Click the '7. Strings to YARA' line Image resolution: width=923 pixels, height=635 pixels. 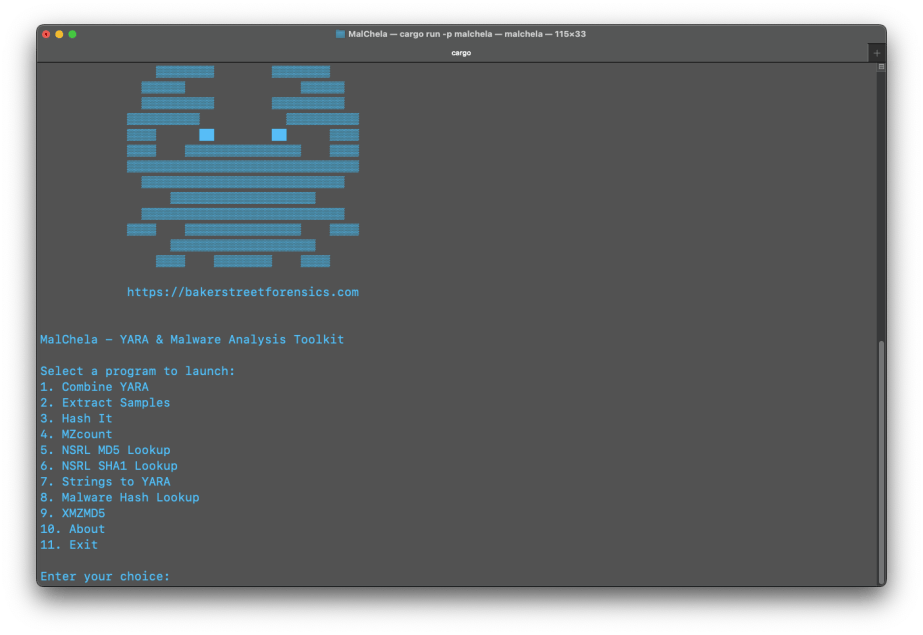[x=105, y=481]
